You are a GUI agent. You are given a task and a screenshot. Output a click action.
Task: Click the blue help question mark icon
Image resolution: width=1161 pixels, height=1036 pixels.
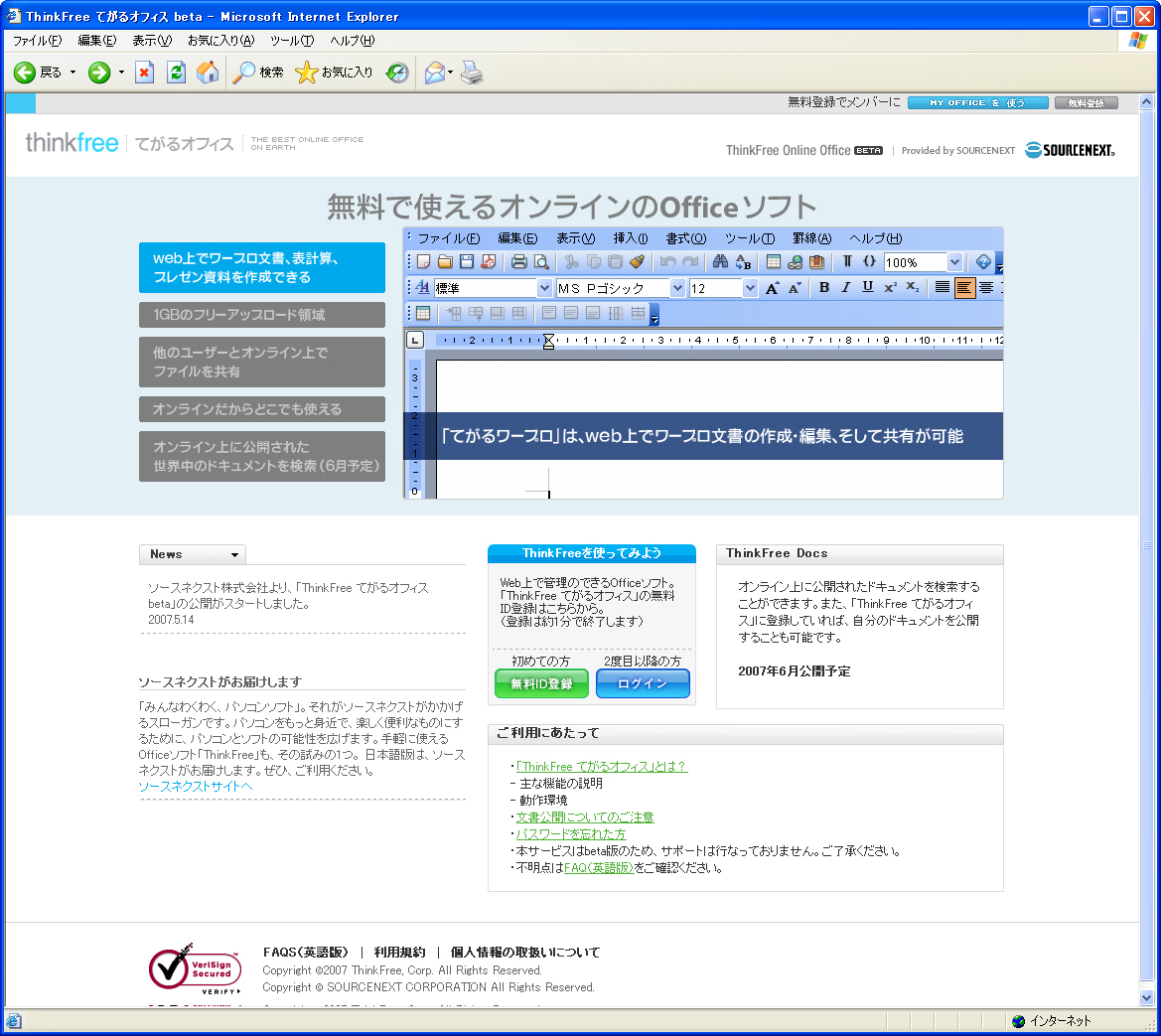[x=982, y=261]
